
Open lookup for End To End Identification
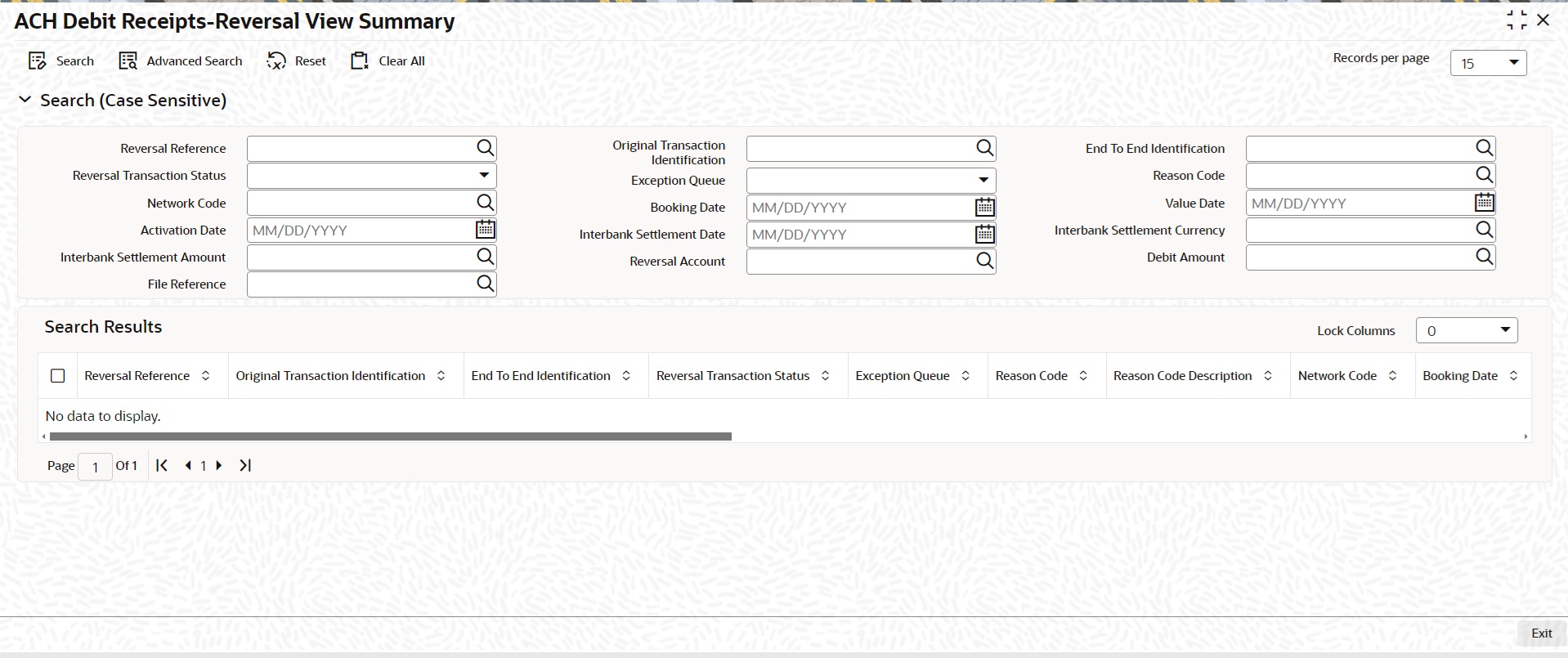(1485, 148)
